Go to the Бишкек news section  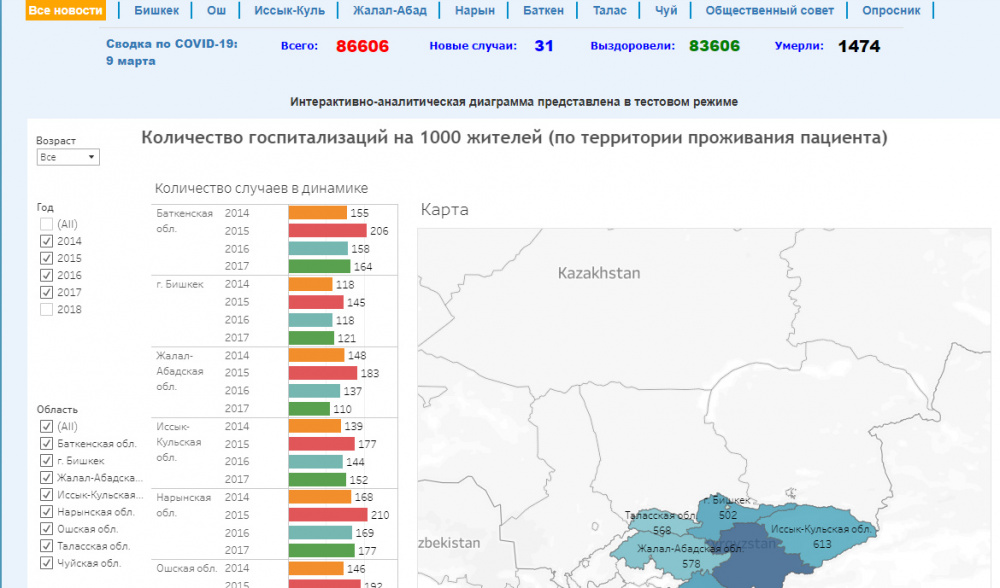click(x=155, y=11)
